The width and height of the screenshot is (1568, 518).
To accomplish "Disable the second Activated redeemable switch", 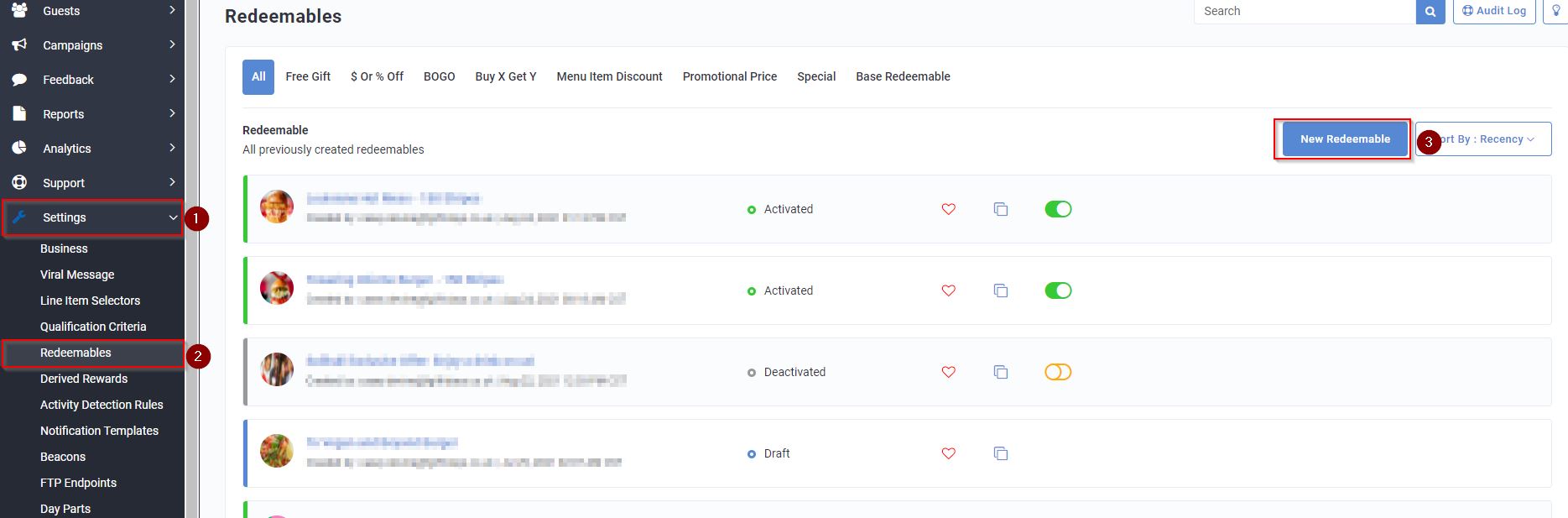I will pos(1057,290).
